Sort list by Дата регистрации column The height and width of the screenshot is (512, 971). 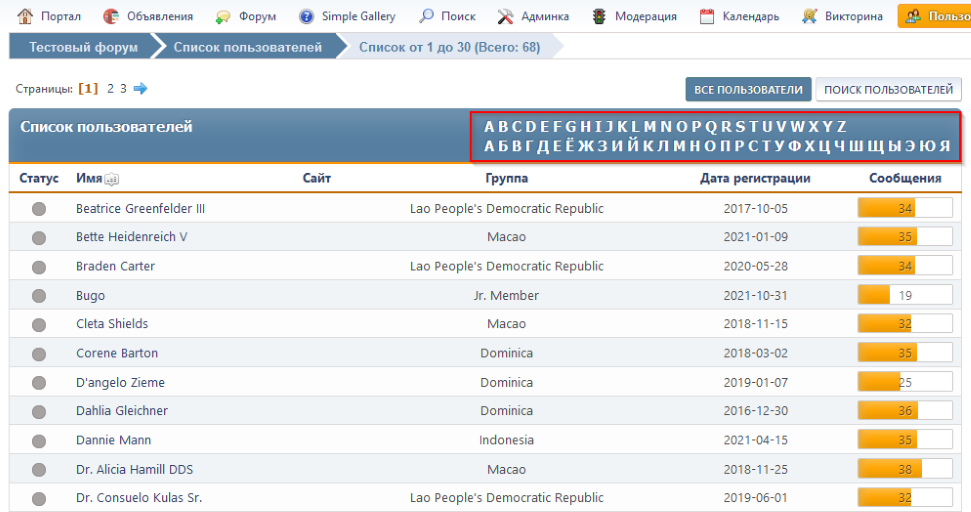pyautogui.click(x=755, y=178)
